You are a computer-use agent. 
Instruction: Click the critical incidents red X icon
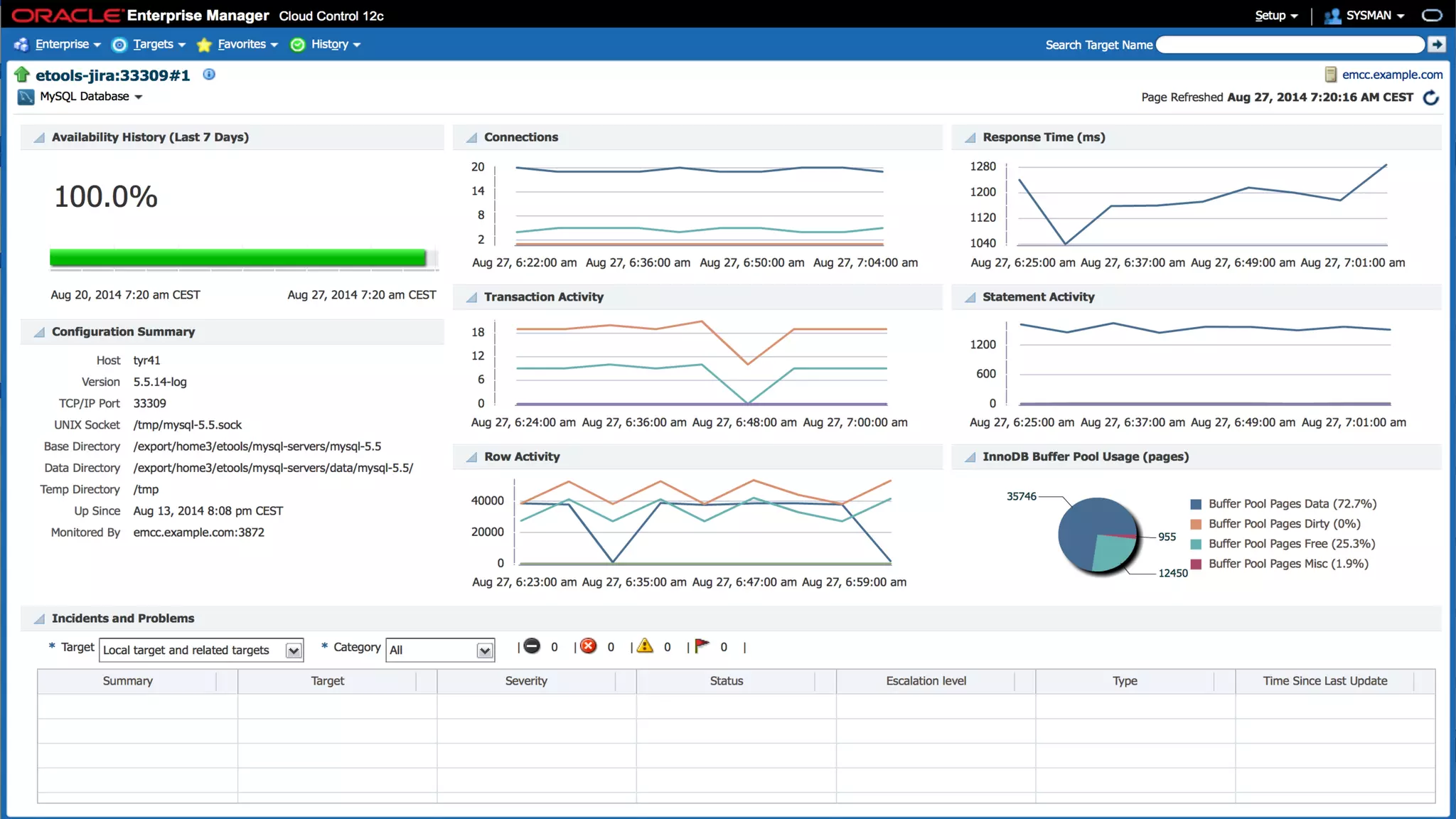(x=588, y=646)
